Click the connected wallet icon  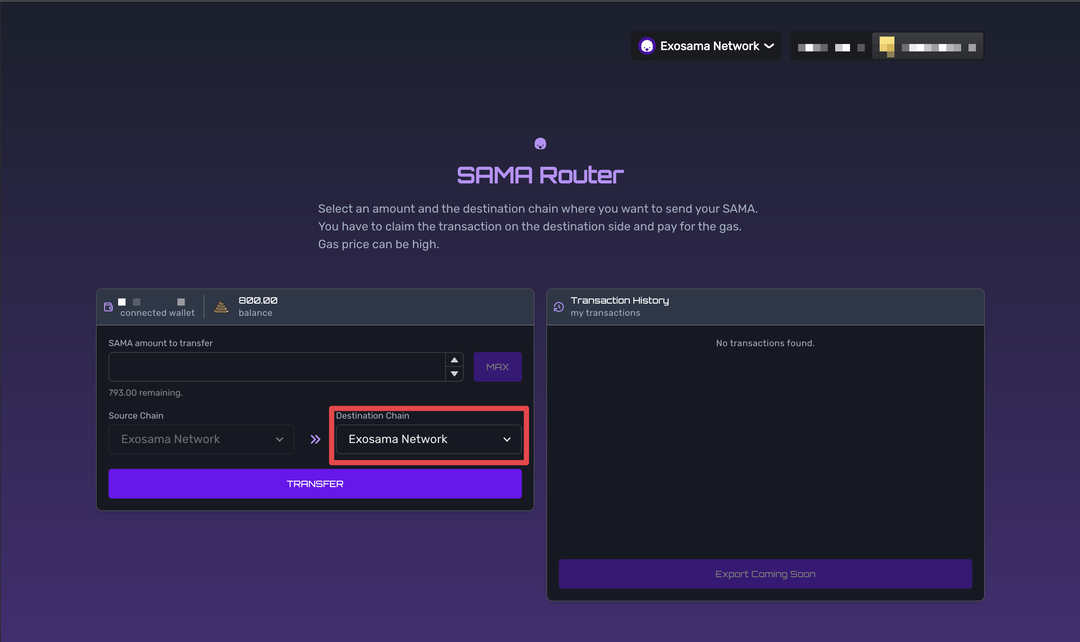coord(108,307)
